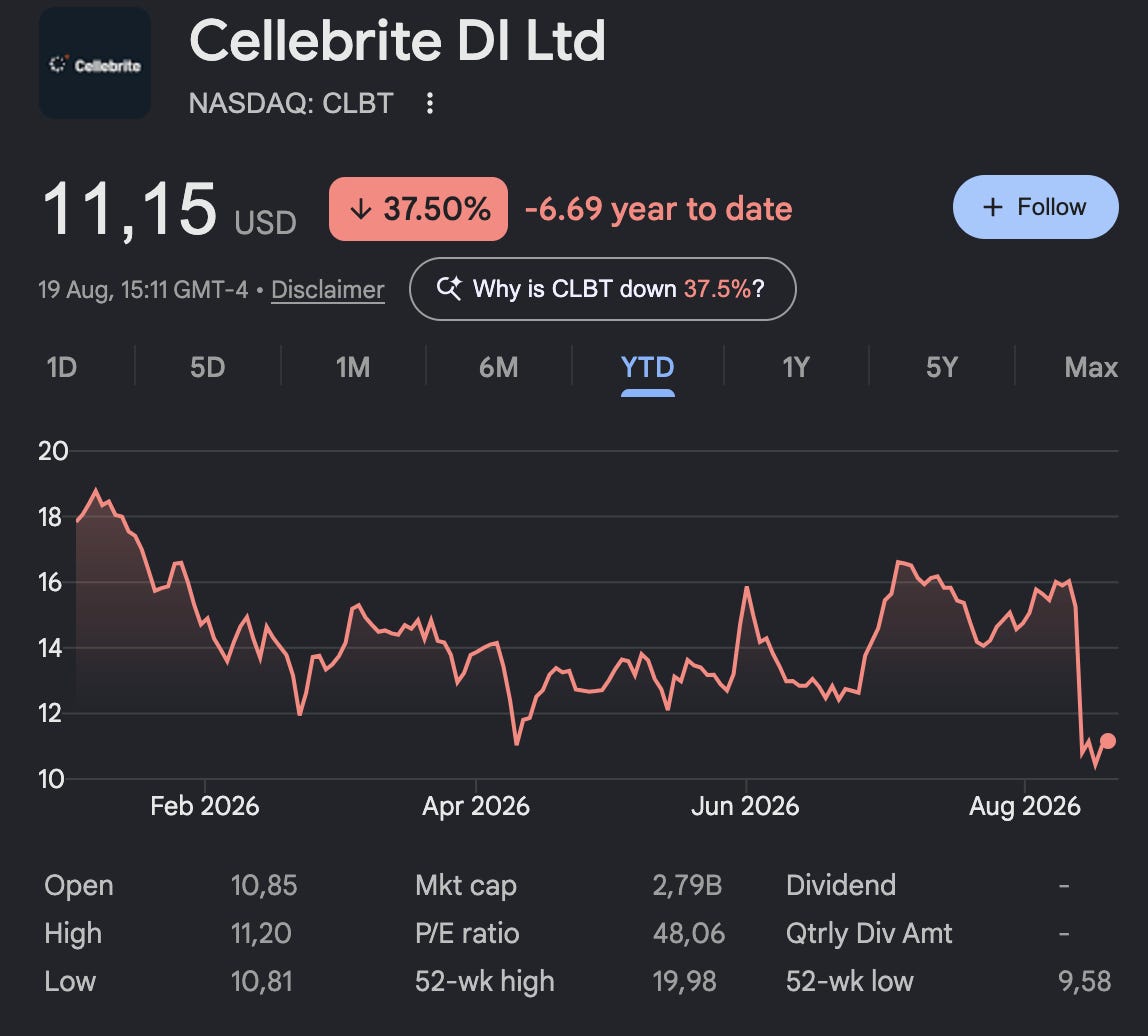1148x1036 pixels.
Task: Open the three-dot menu beside NASDAQ: CLBT
Action: 430,103
